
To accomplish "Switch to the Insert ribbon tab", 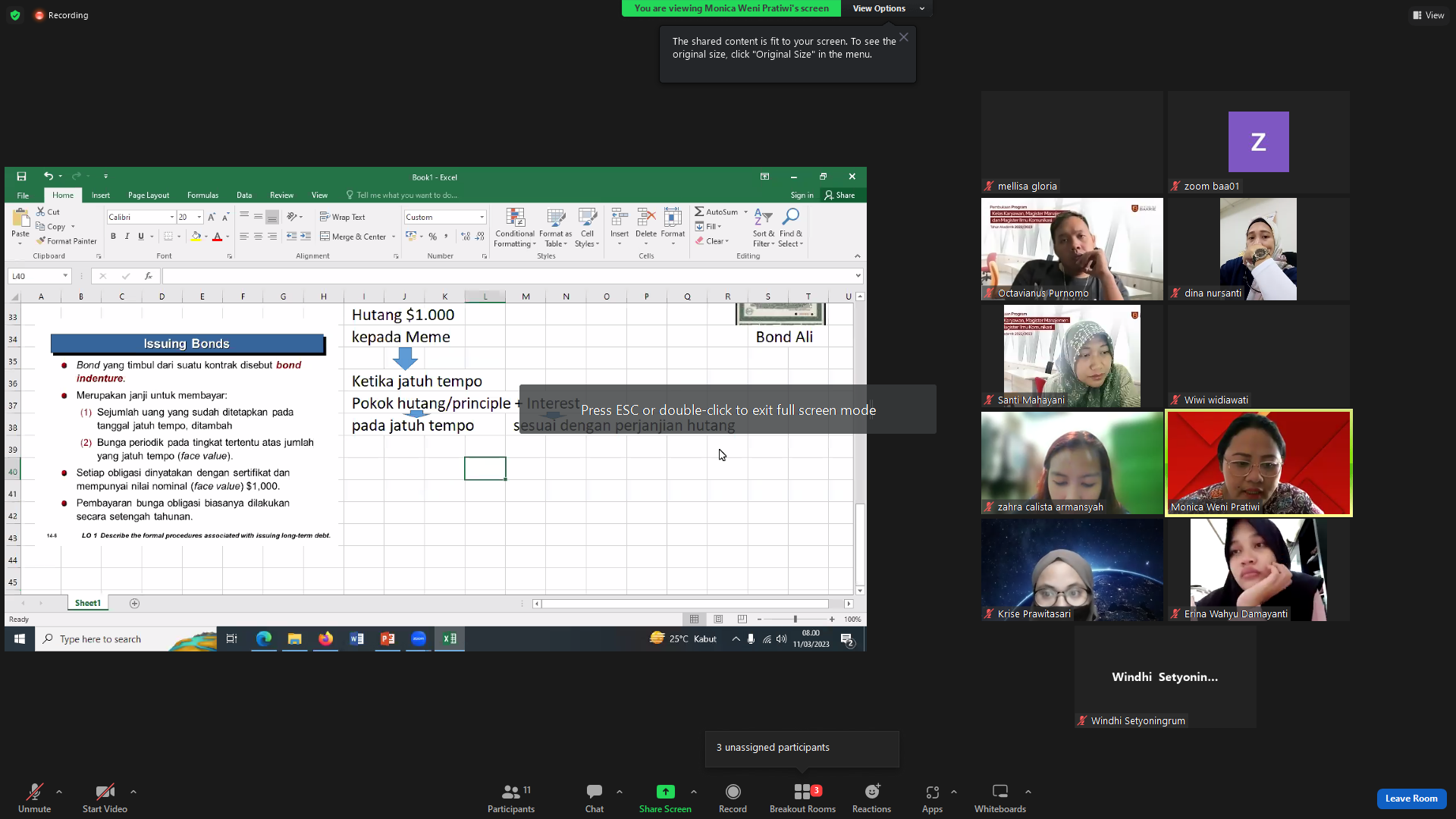I will [x=101, y=196].
